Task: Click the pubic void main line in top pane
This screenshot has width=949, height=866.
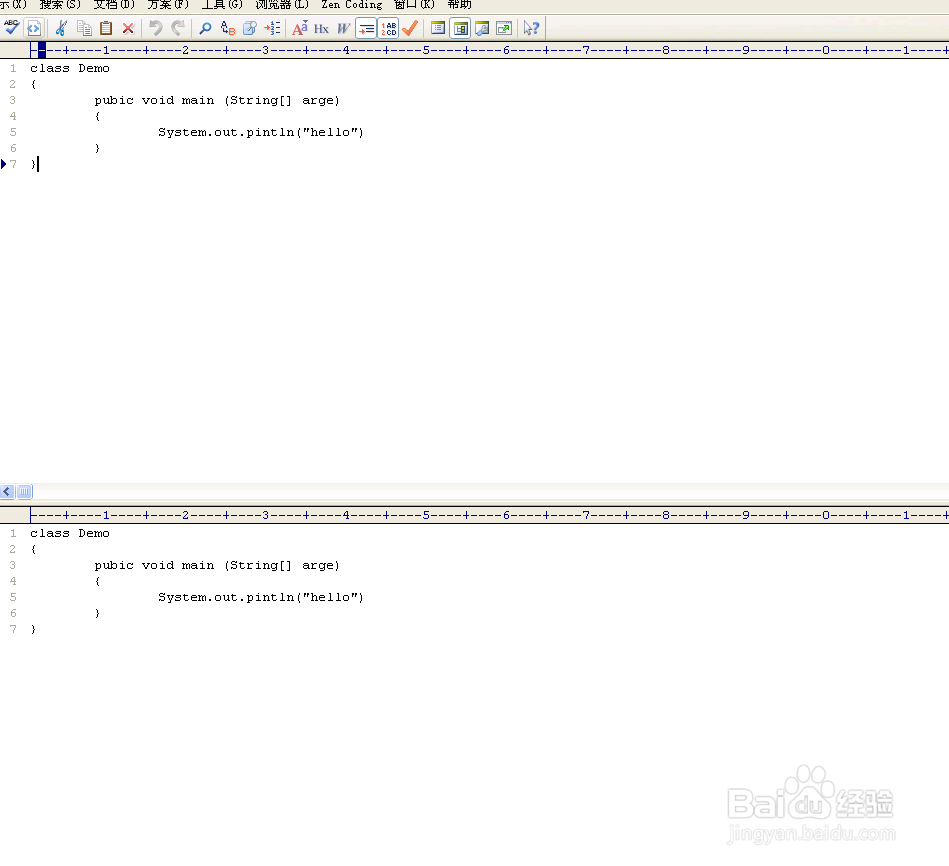Action: pos(217,100)
